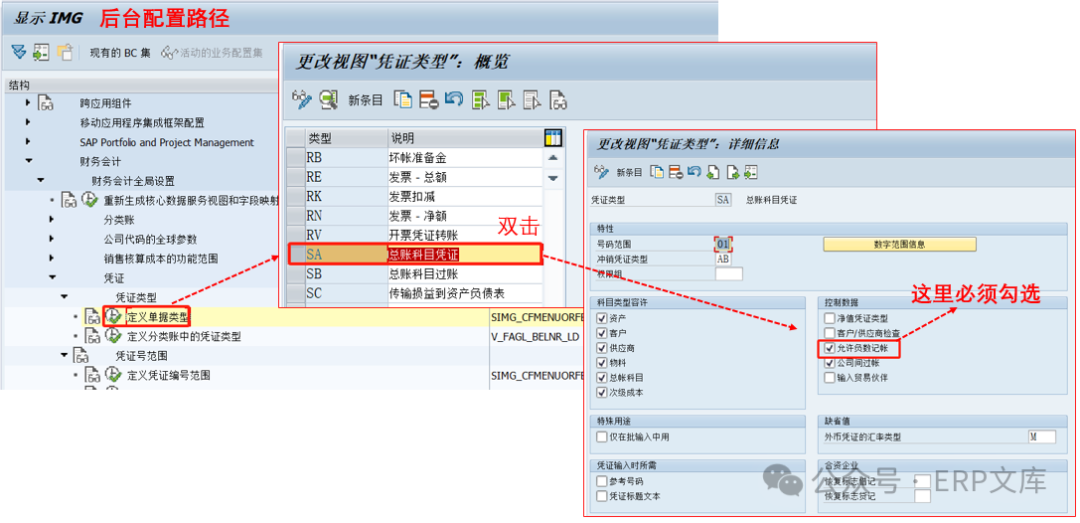Click the delete row icon in overview toolbar
The height and width of the screenshot is (523, 1080).
click(429, 99)
